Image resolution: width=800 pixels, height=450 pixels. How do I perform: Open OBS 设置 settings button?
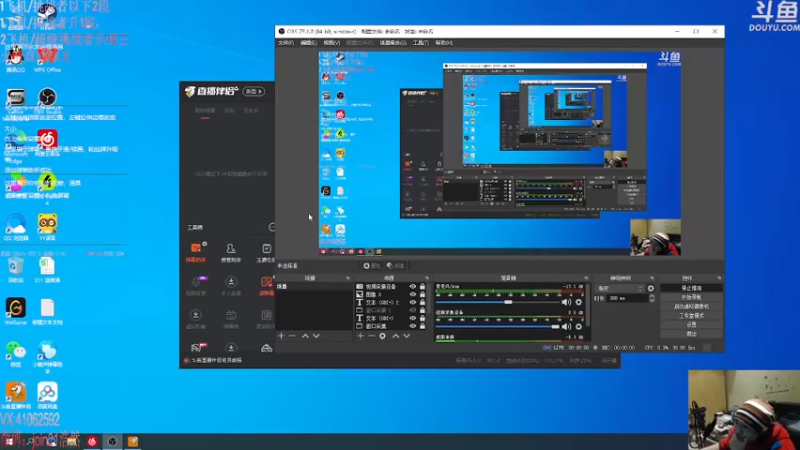point(691,324)
